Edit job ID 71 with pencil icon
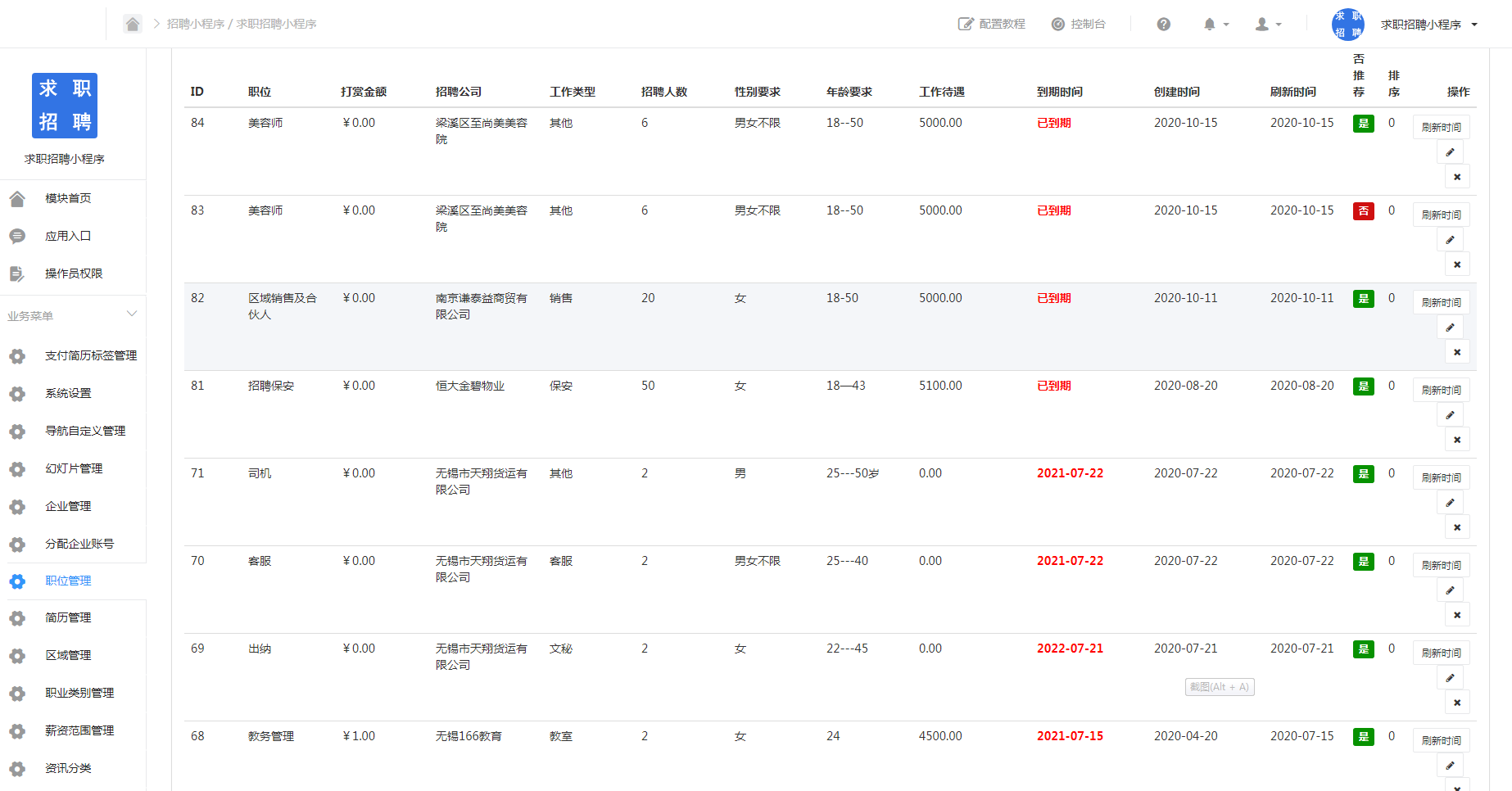Viewport: 1512px width, 791px height. 1450,503
